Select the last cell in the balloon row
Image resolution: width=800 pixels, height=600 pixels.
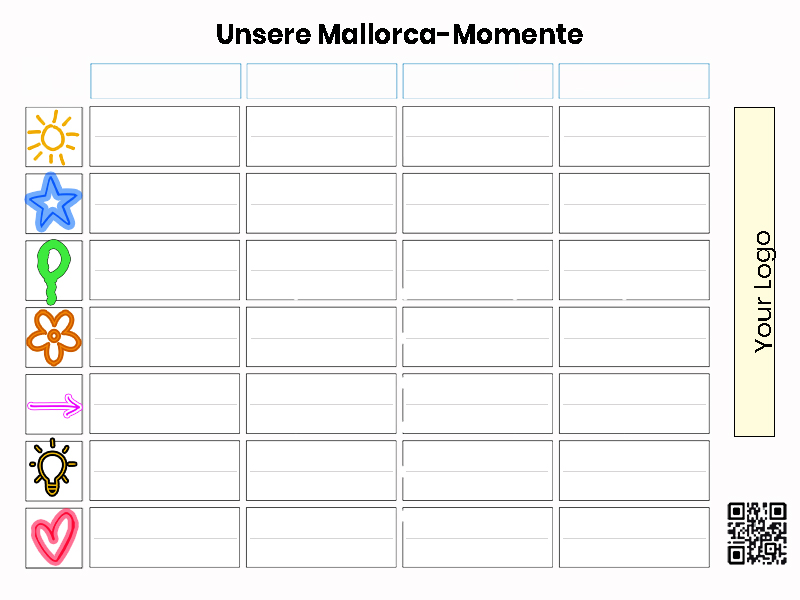click(633, 270)
